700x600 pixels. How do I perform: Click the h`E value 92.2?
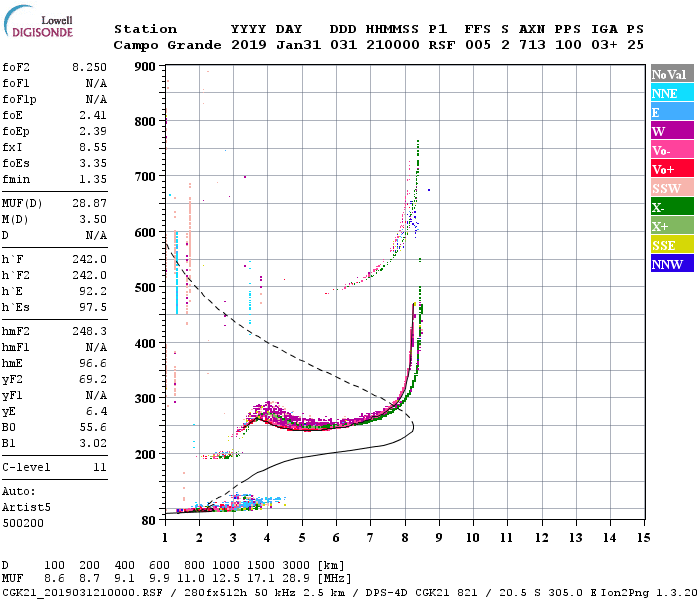pyautogui.click(x=93, y=292)
